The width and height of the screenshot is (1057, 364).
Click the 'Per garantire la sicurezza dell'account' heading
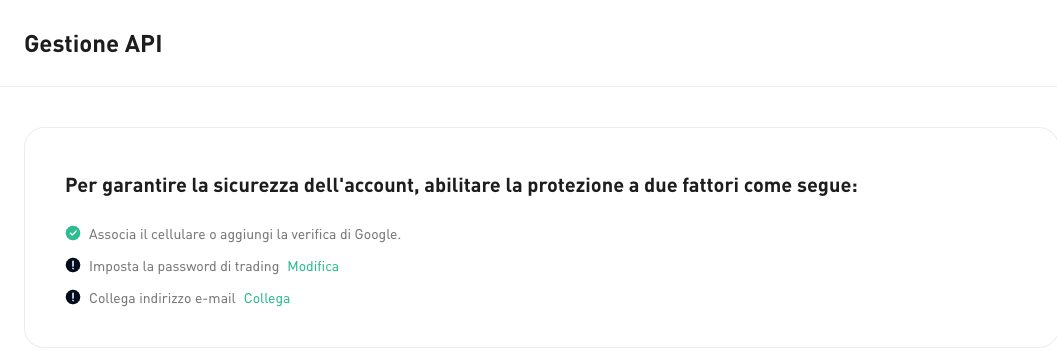(461, 186)
